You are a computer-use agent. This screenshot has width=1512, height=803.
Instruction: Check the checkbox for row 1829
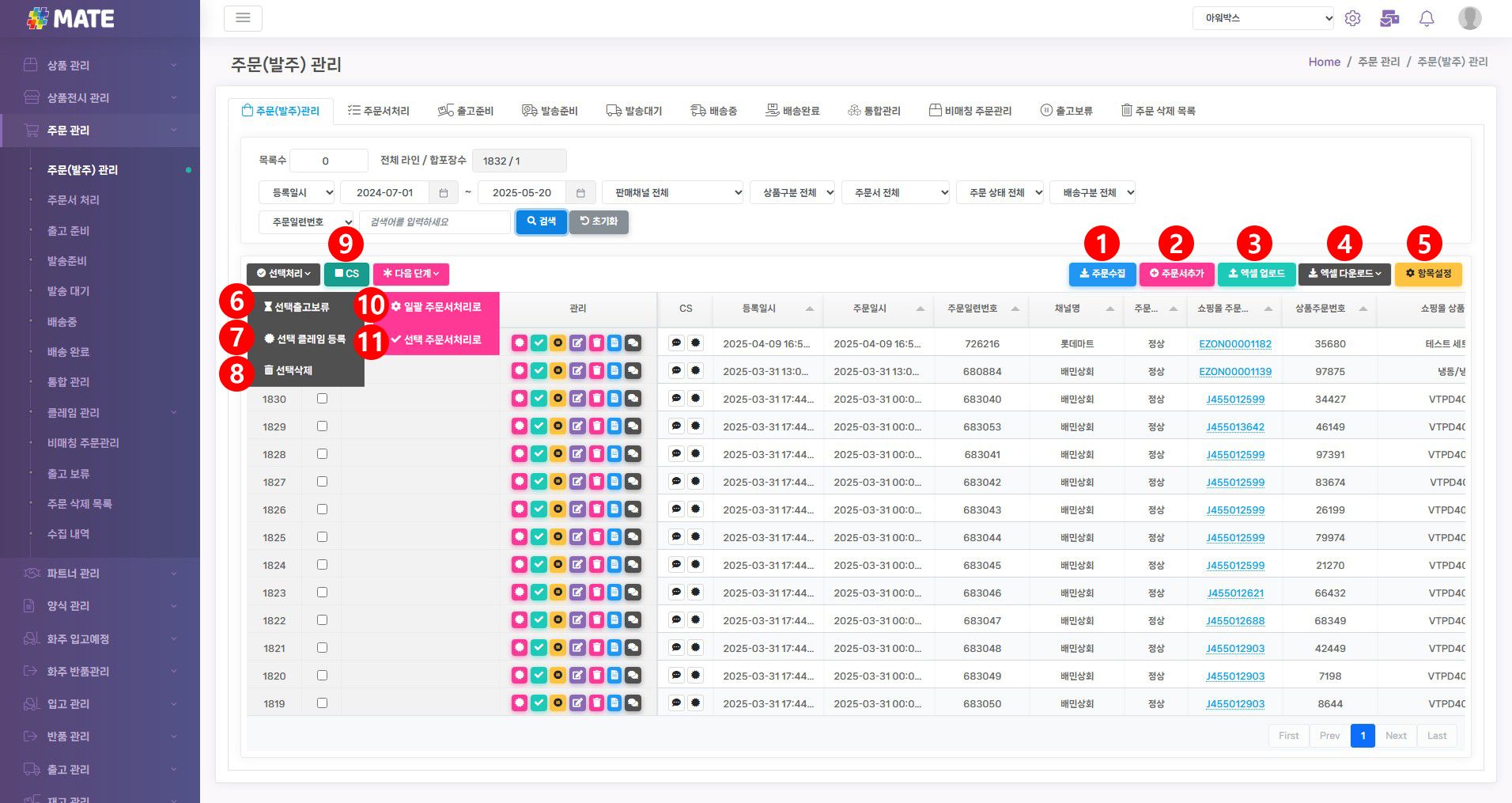coord(322,426)
